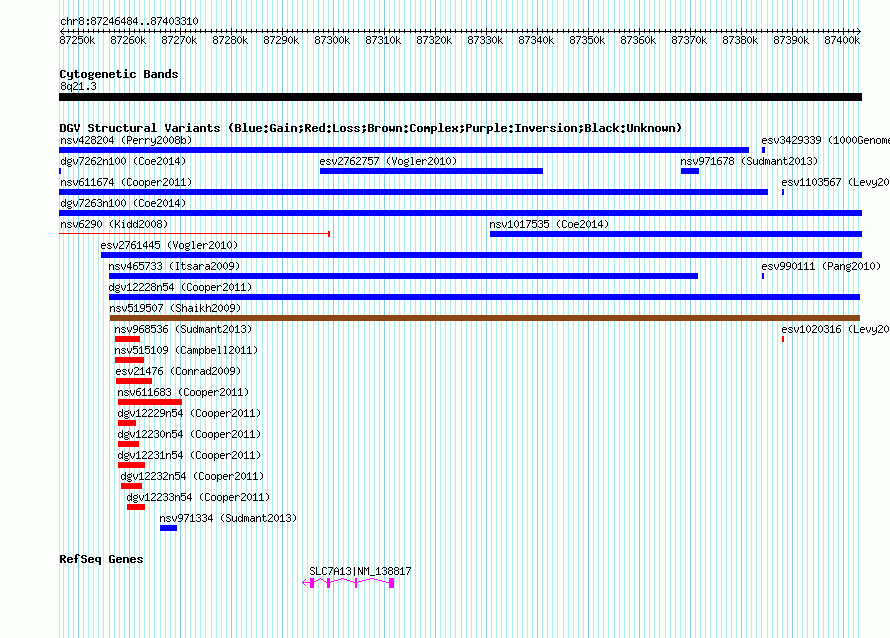Click the nsv519507 (Shaikh2009) label
The image size is (890, 638).
175,308
